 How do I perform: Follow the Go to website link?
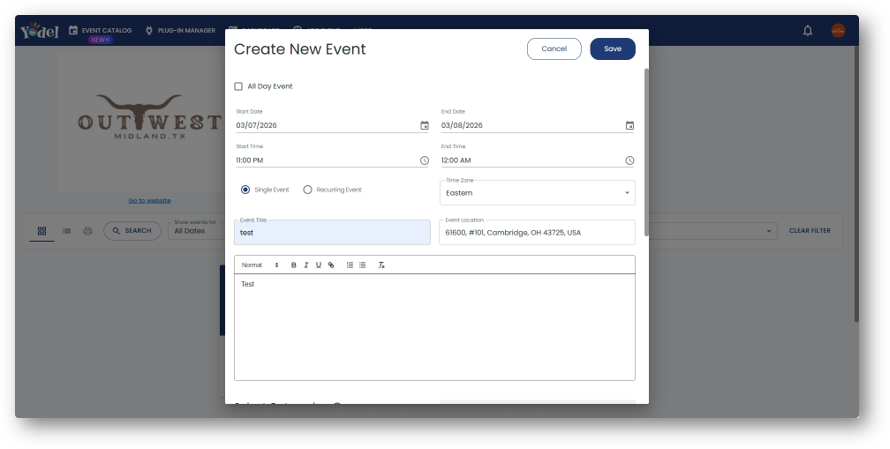(149, 200)
